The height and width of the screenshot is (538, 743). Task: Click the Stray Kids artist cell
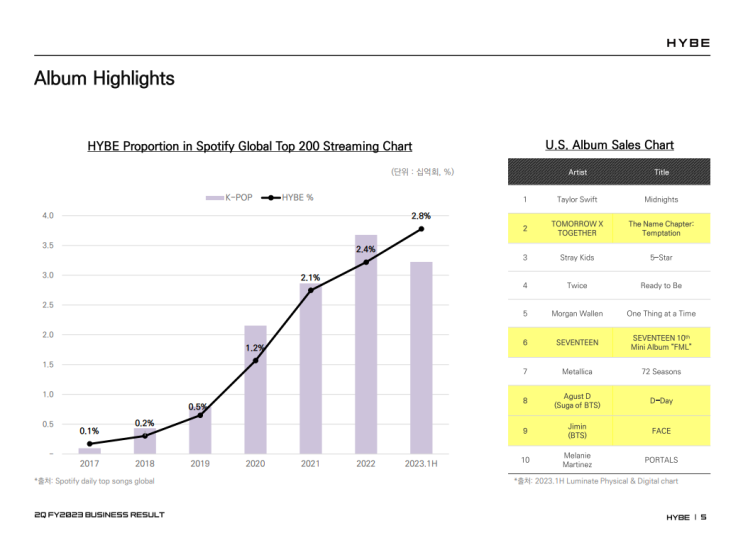(x=577, y=257)
